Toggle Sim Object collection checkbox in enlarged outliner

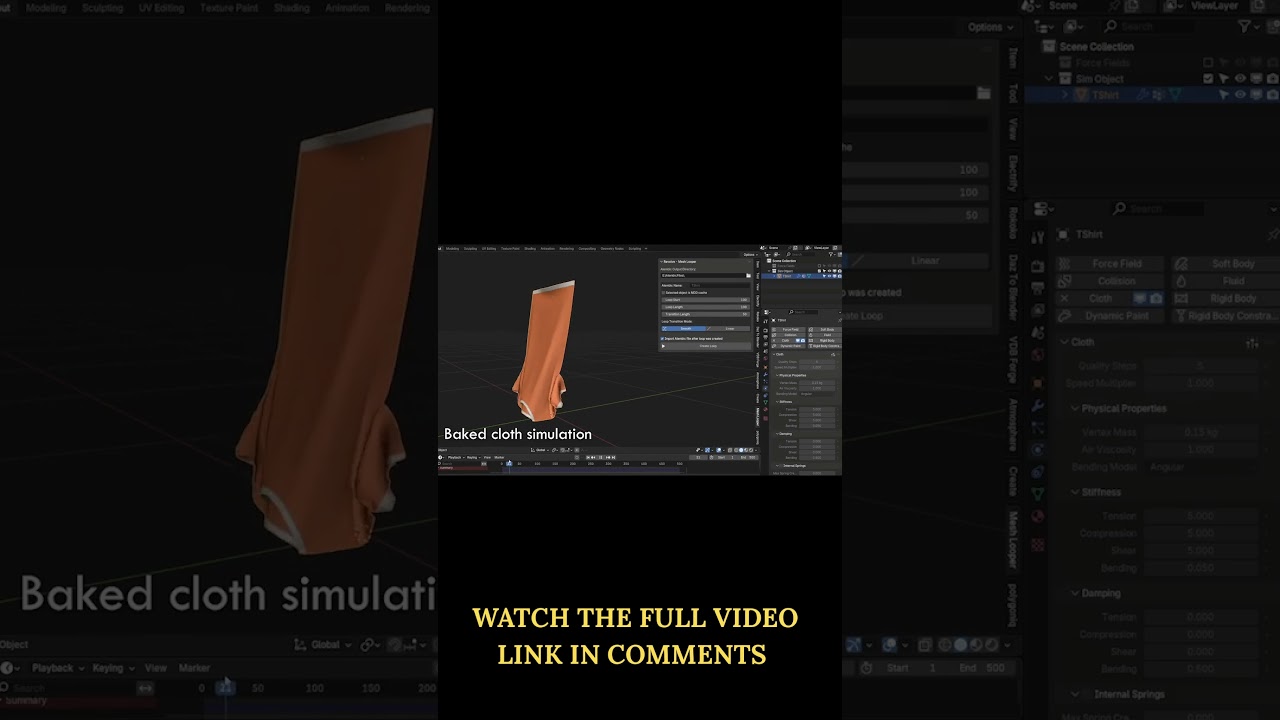pyautogui.click(x=1208, y=79)
